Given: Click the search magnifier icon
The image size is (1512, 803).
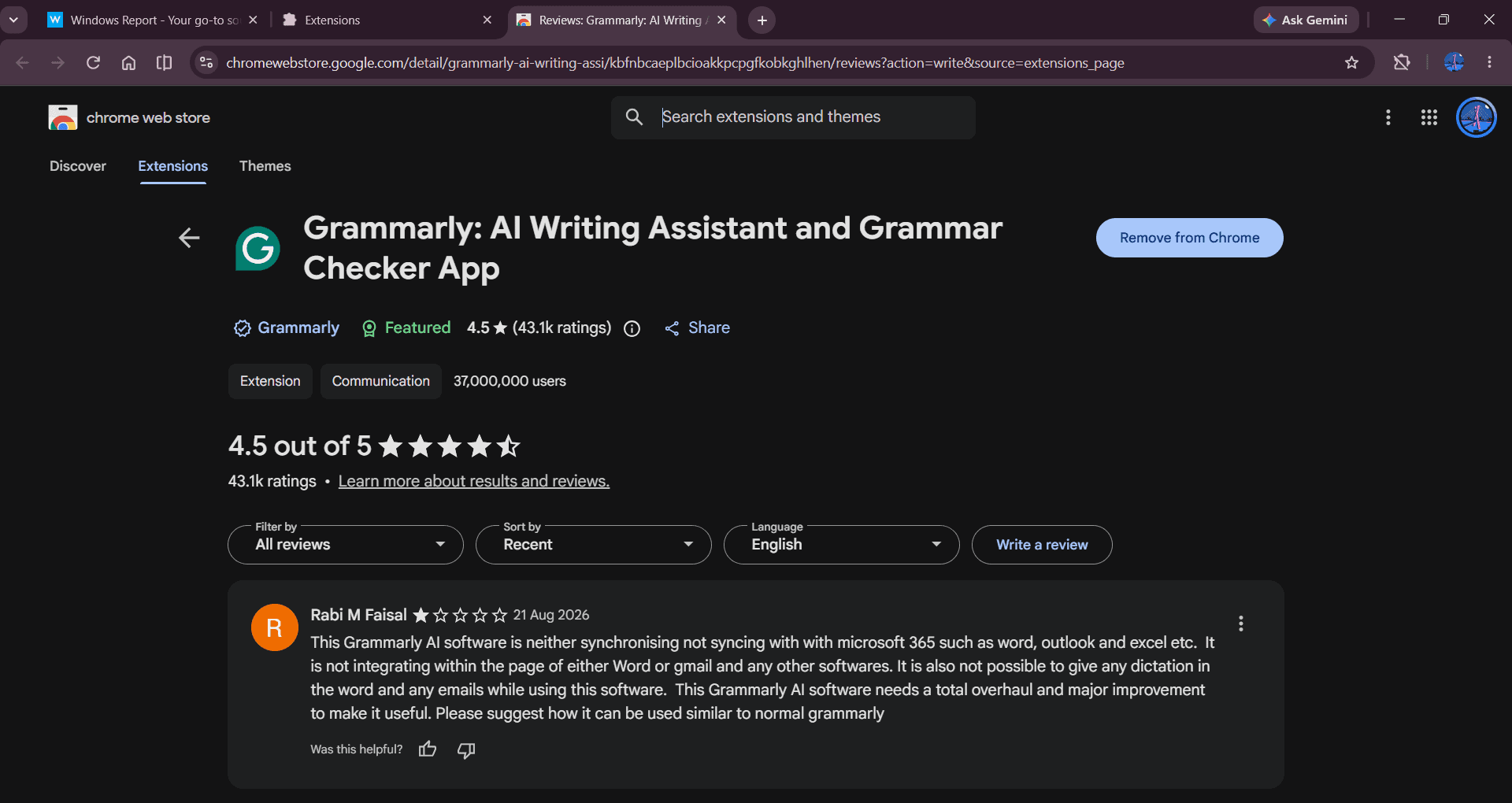Looking at the screenshot, I should [634, 117].
